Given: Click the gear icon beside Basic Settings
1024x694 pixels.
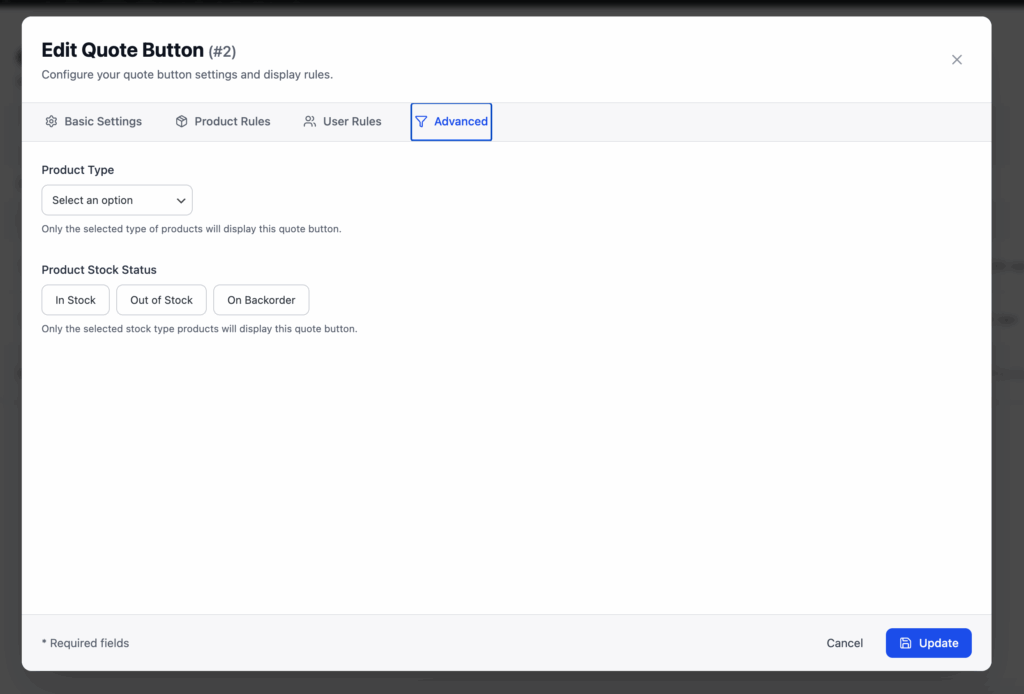Looking at the screenshot, I should 51,122.
